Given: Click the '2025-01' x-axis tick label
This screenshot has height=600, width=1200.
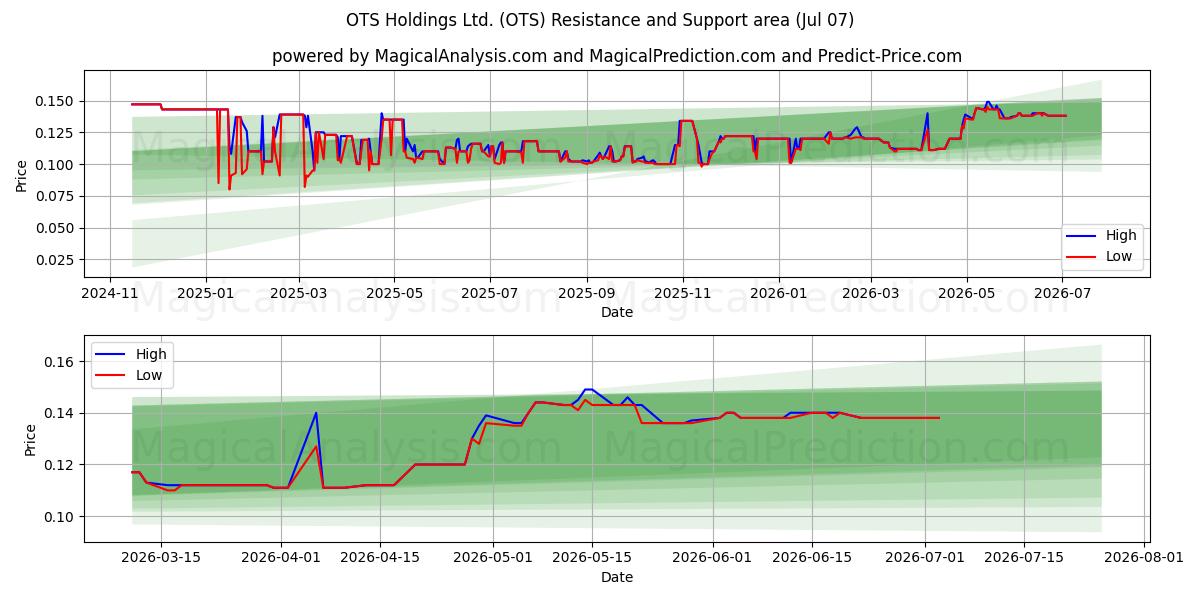Looking at the screenshot, I should (x=205, y=293).
